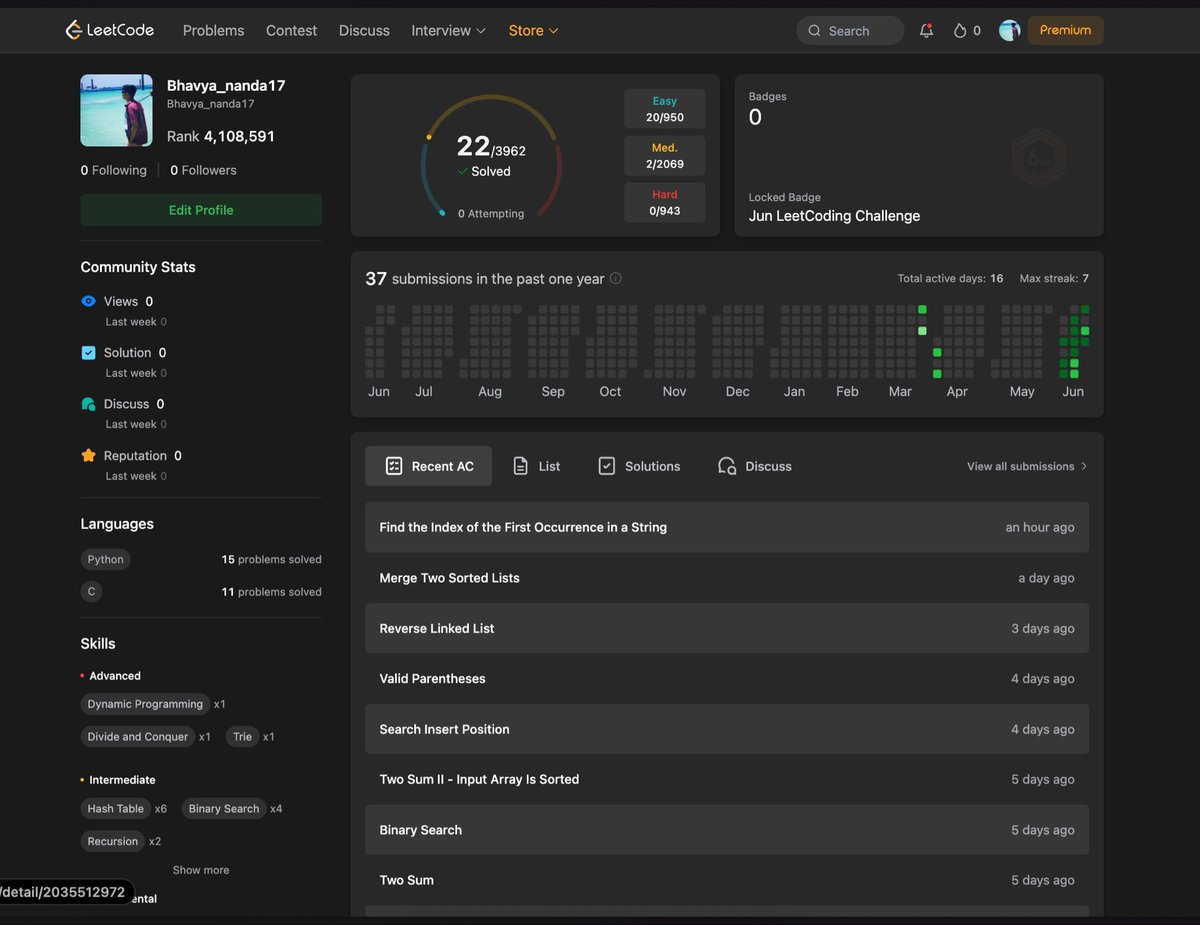Click the View all submissions arrow
The image size is (1200, 925).
(1084, 466)
